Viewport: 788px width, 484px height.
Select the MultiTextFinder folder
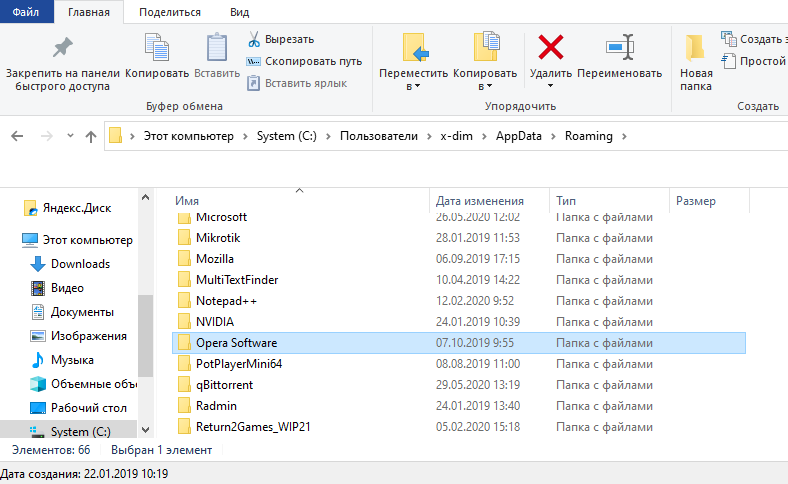tap(459, 280)
